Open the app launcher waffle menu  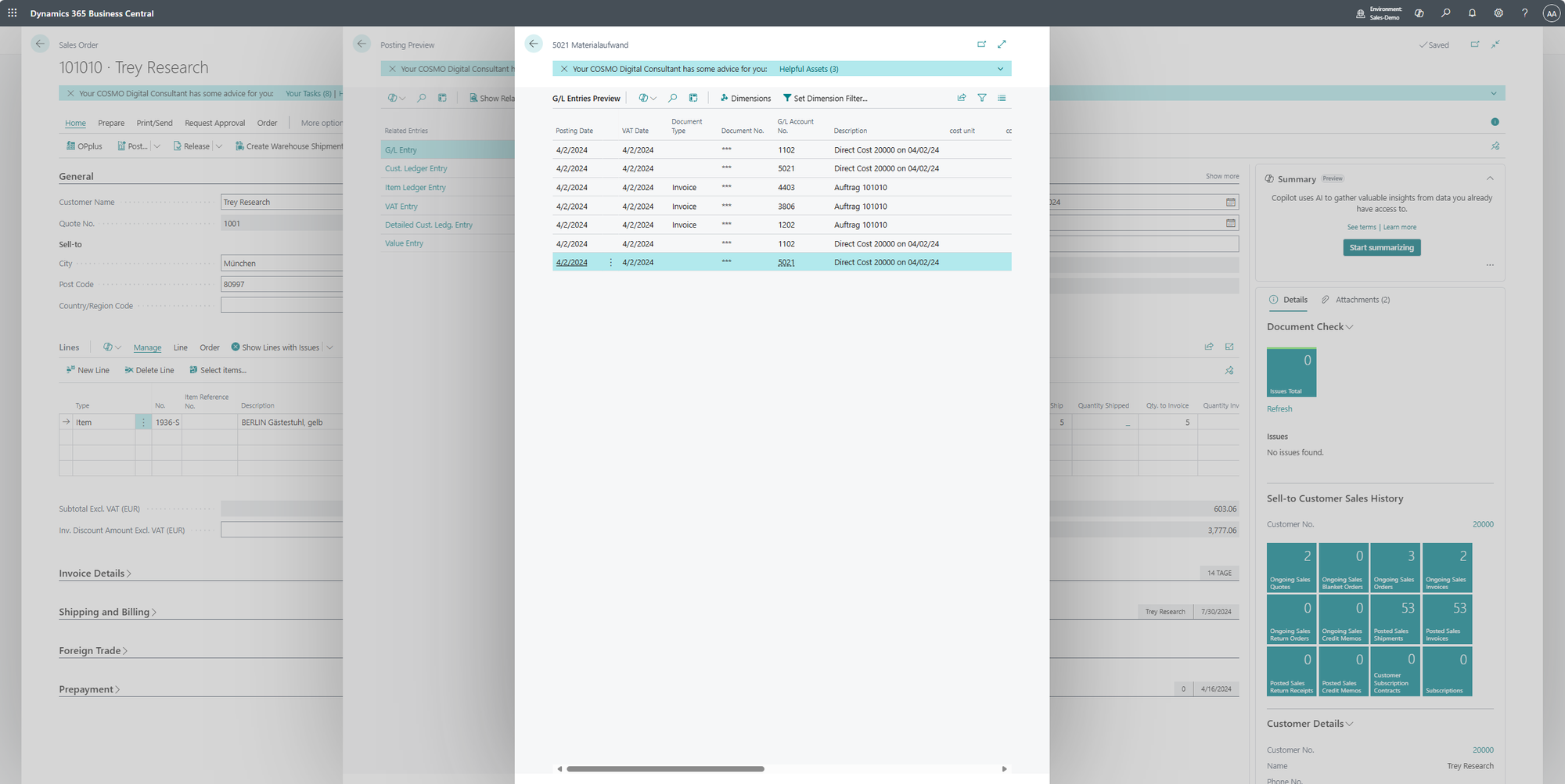(x=13, y=13)
